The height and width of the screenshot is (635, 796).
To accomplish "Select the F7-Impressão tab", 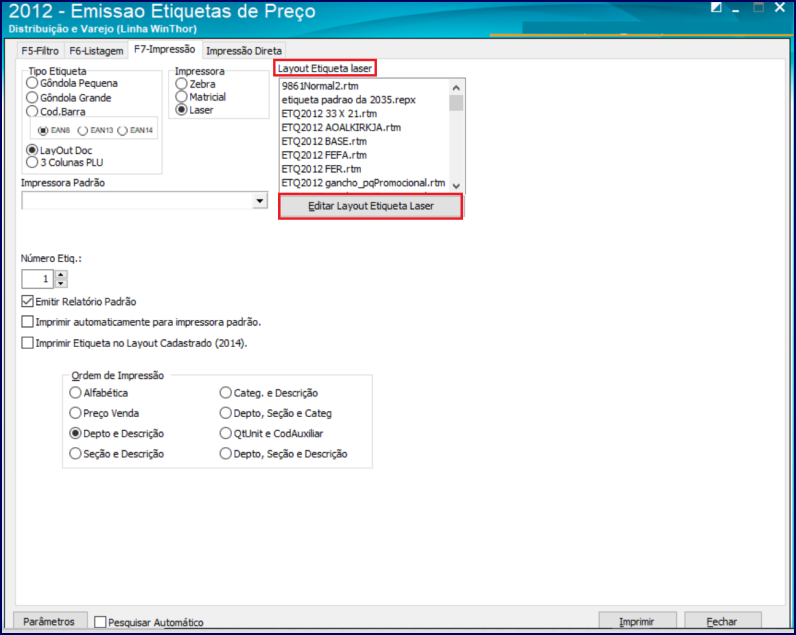I will click(164, 49).
